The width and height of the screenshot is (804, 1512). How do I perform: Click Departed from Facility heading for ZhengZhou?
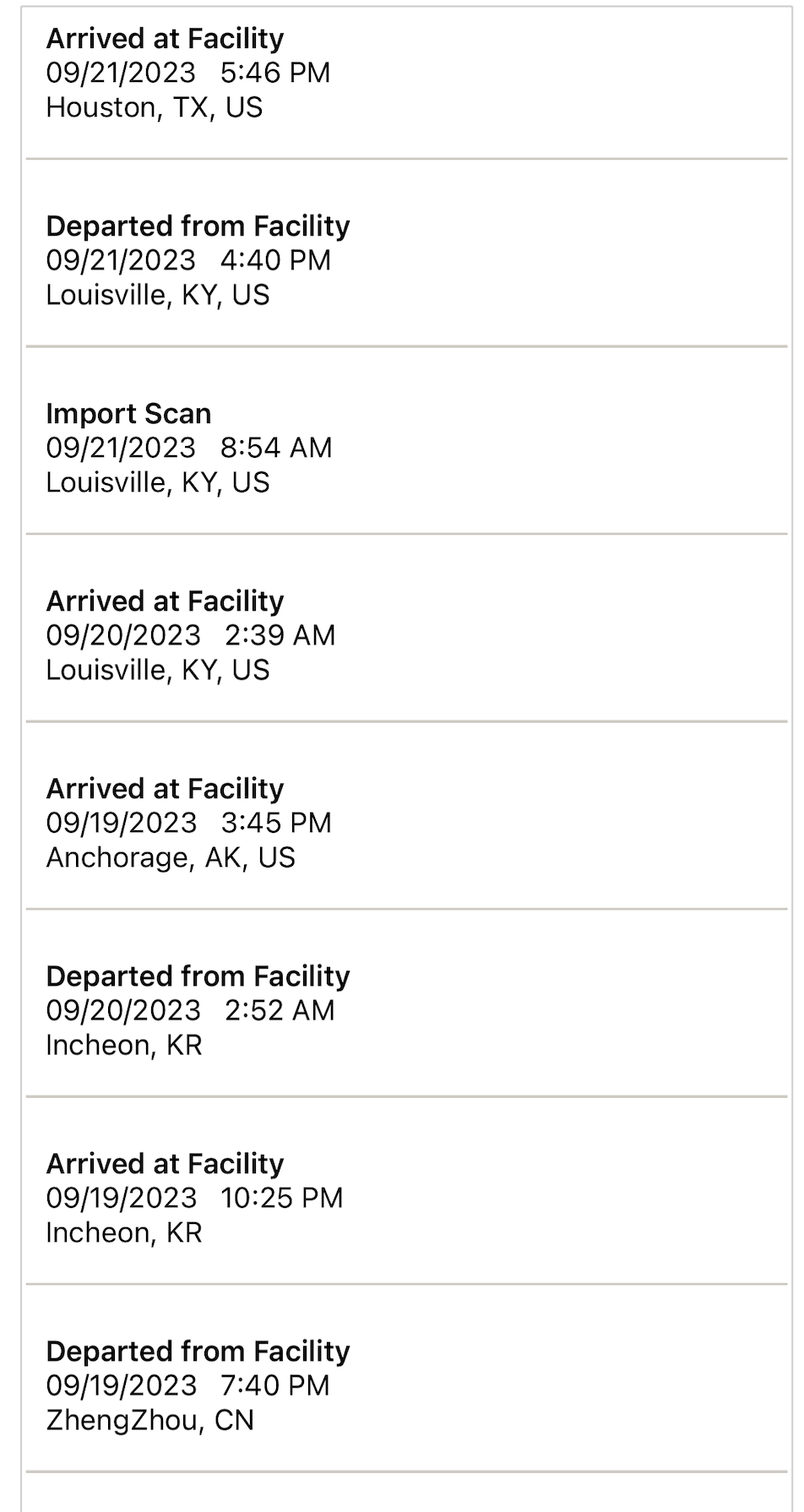(198, 1352)
